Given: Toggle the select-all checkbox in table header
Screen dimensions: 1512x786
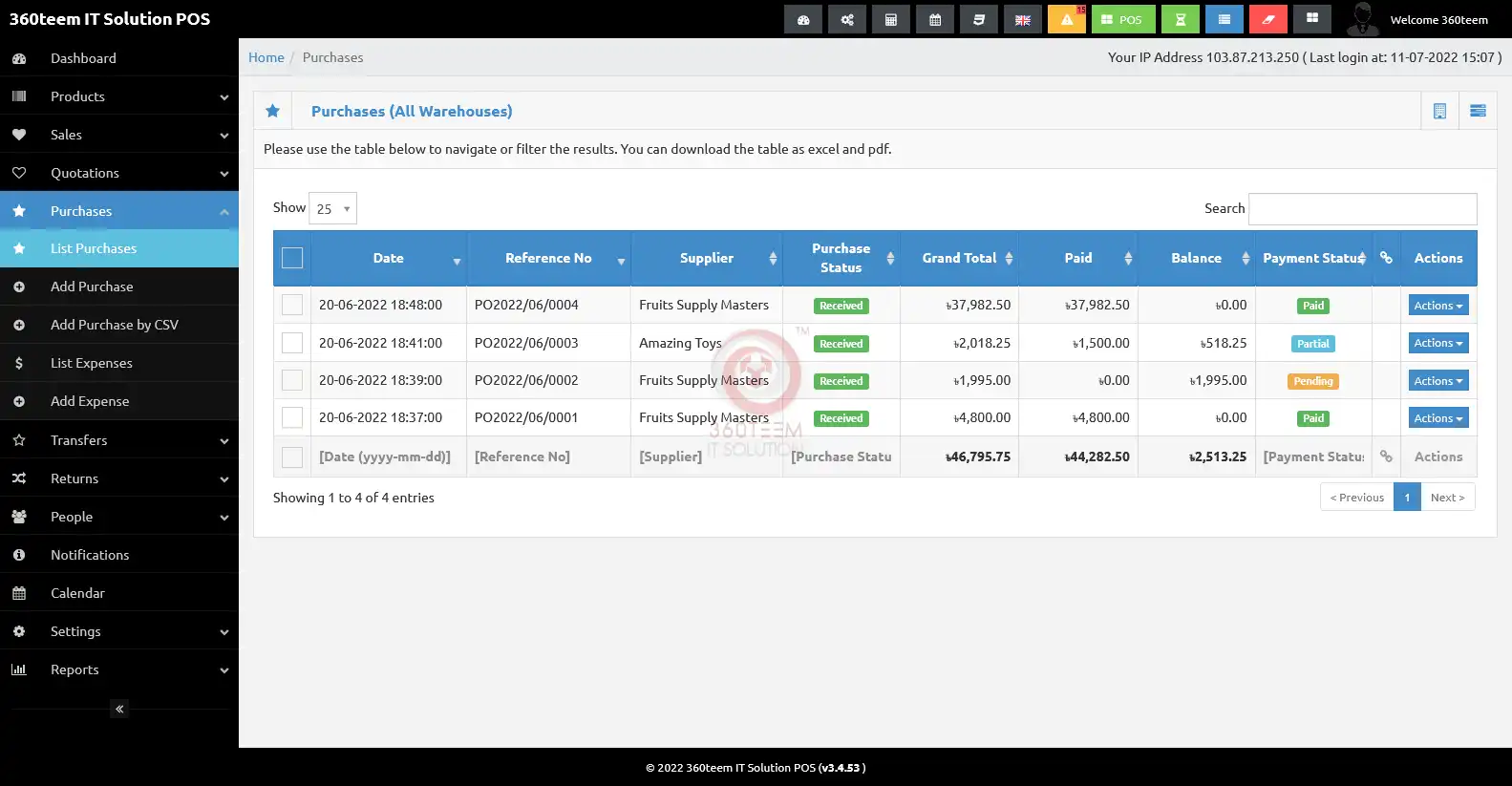Looking at the screenshot, I should pos(292,258).
